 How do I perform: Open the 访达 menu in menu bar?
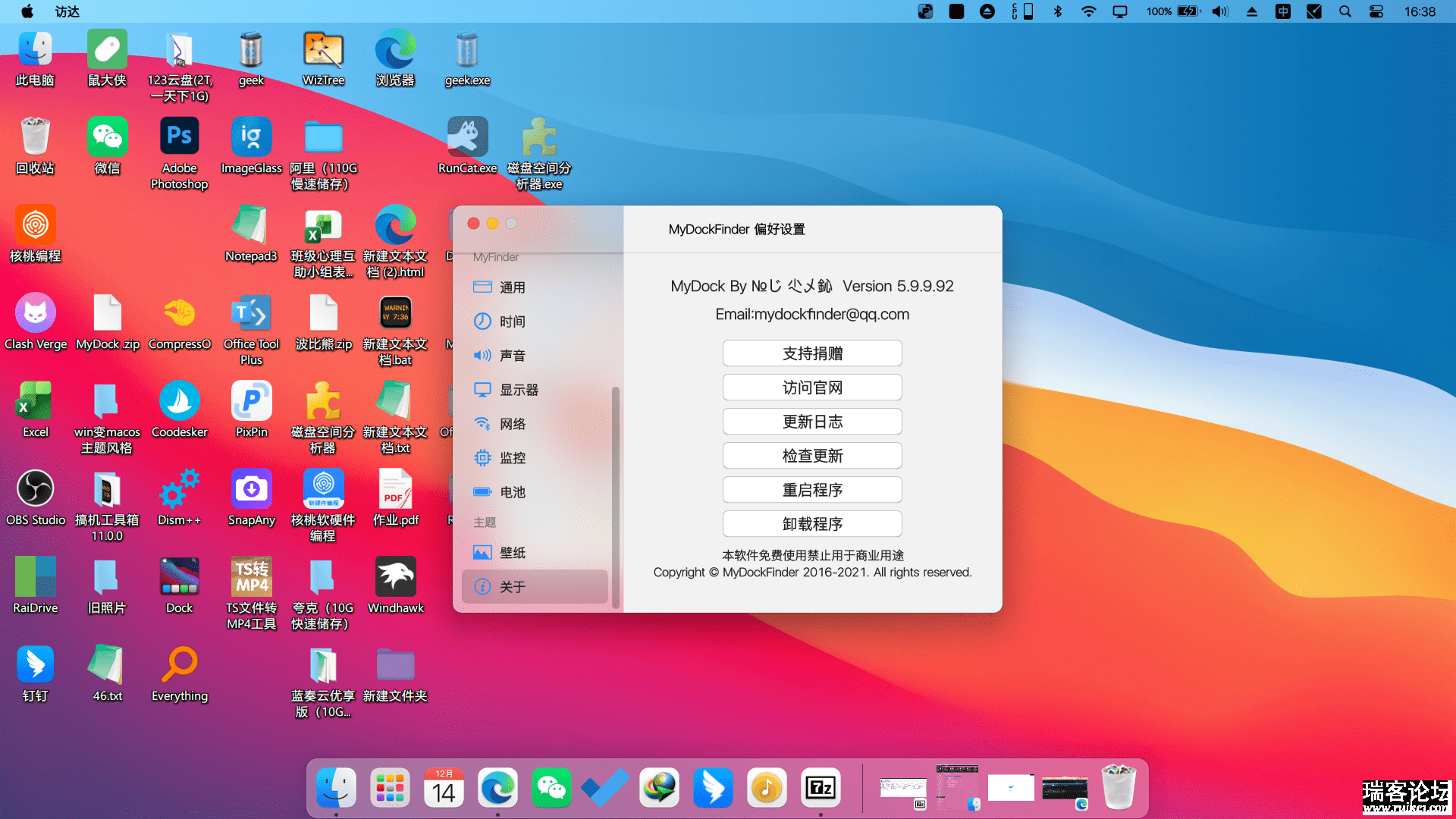coord(67,11)
